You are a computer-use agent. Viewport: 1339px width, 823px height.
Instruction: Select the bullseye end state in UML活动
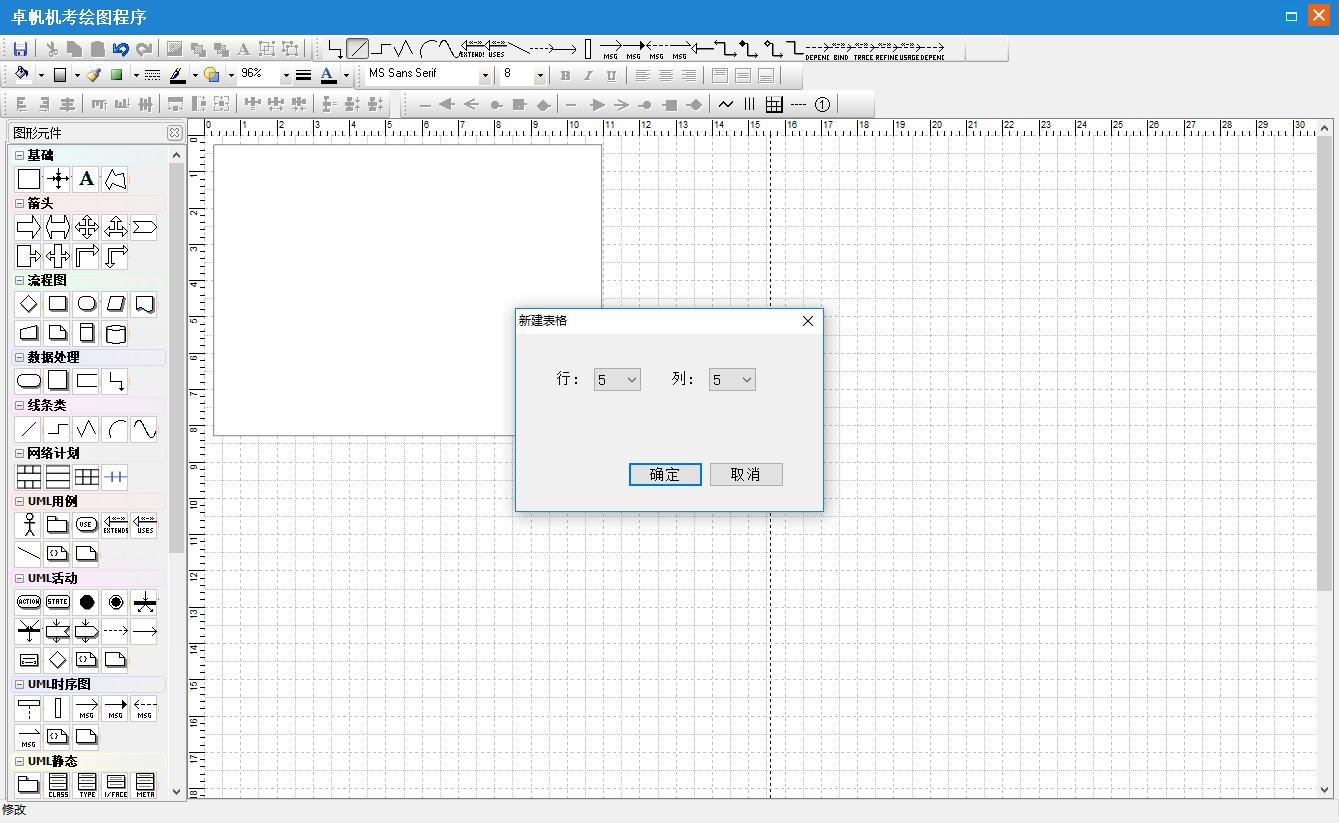click(x=116, y=602)
